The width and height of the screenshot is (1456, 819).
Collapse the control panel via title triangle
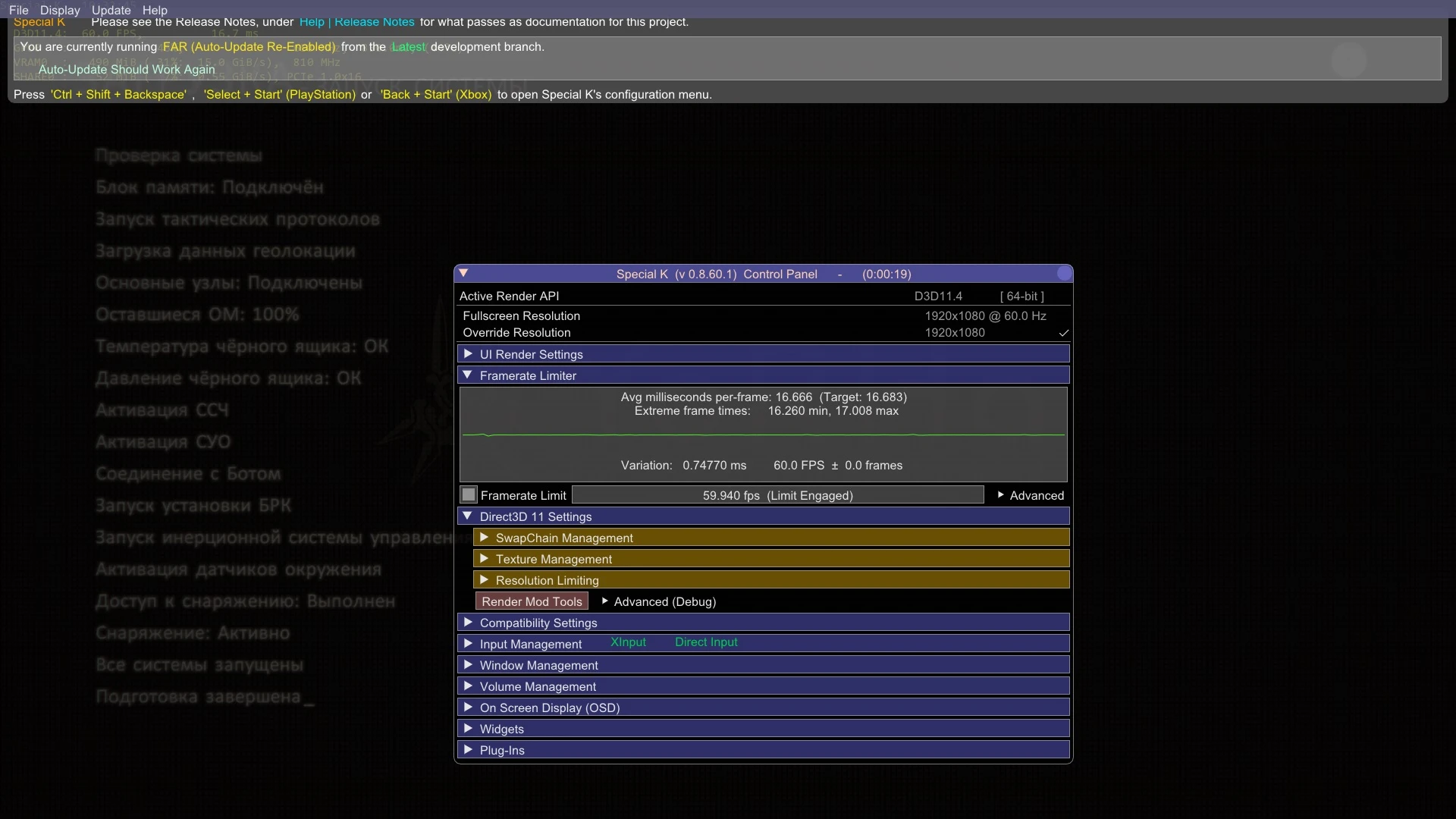[x=463, y=273]
